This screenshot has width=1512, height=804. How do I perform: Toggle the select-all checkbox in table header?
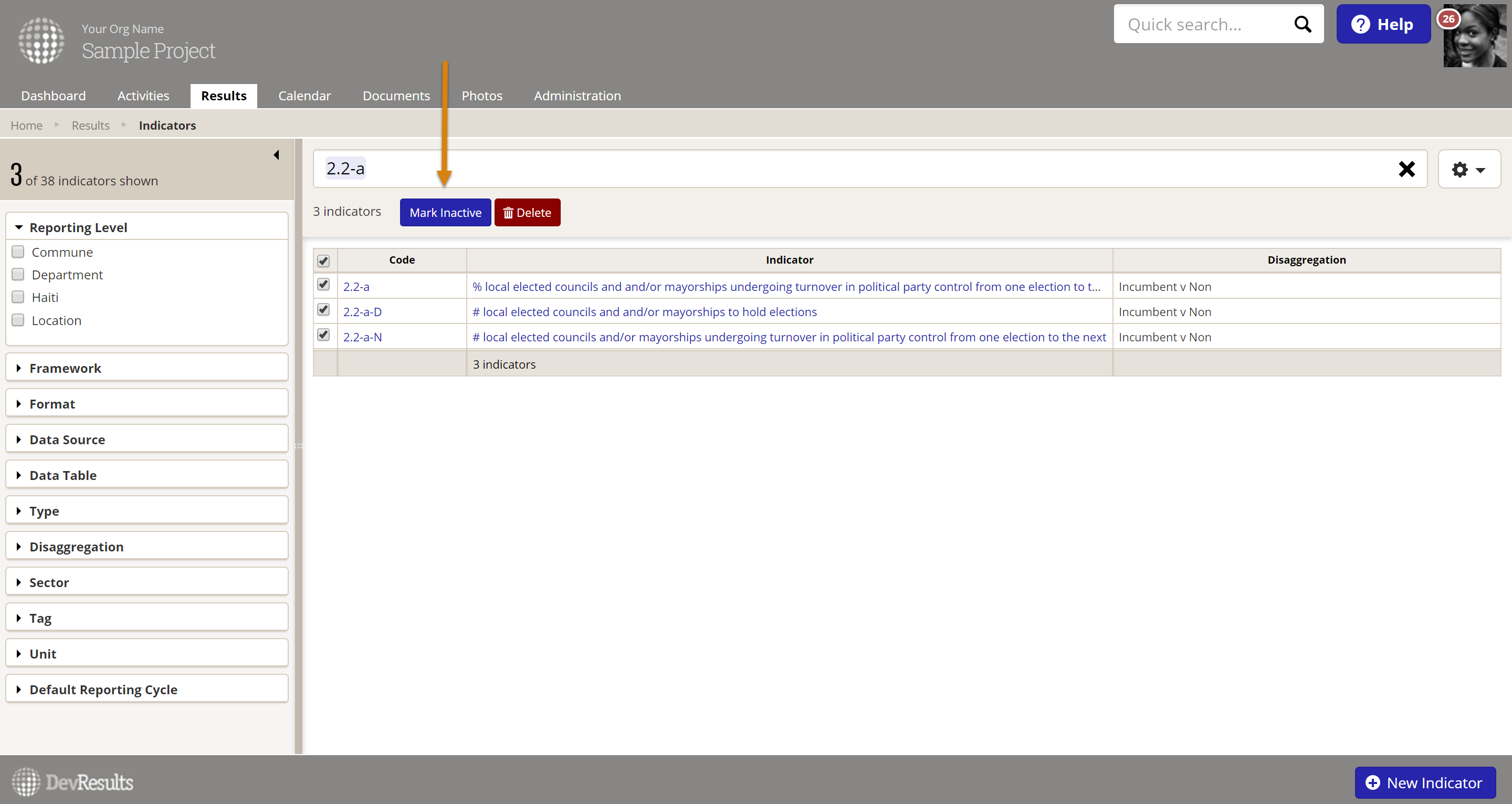[x=323, y=261]
